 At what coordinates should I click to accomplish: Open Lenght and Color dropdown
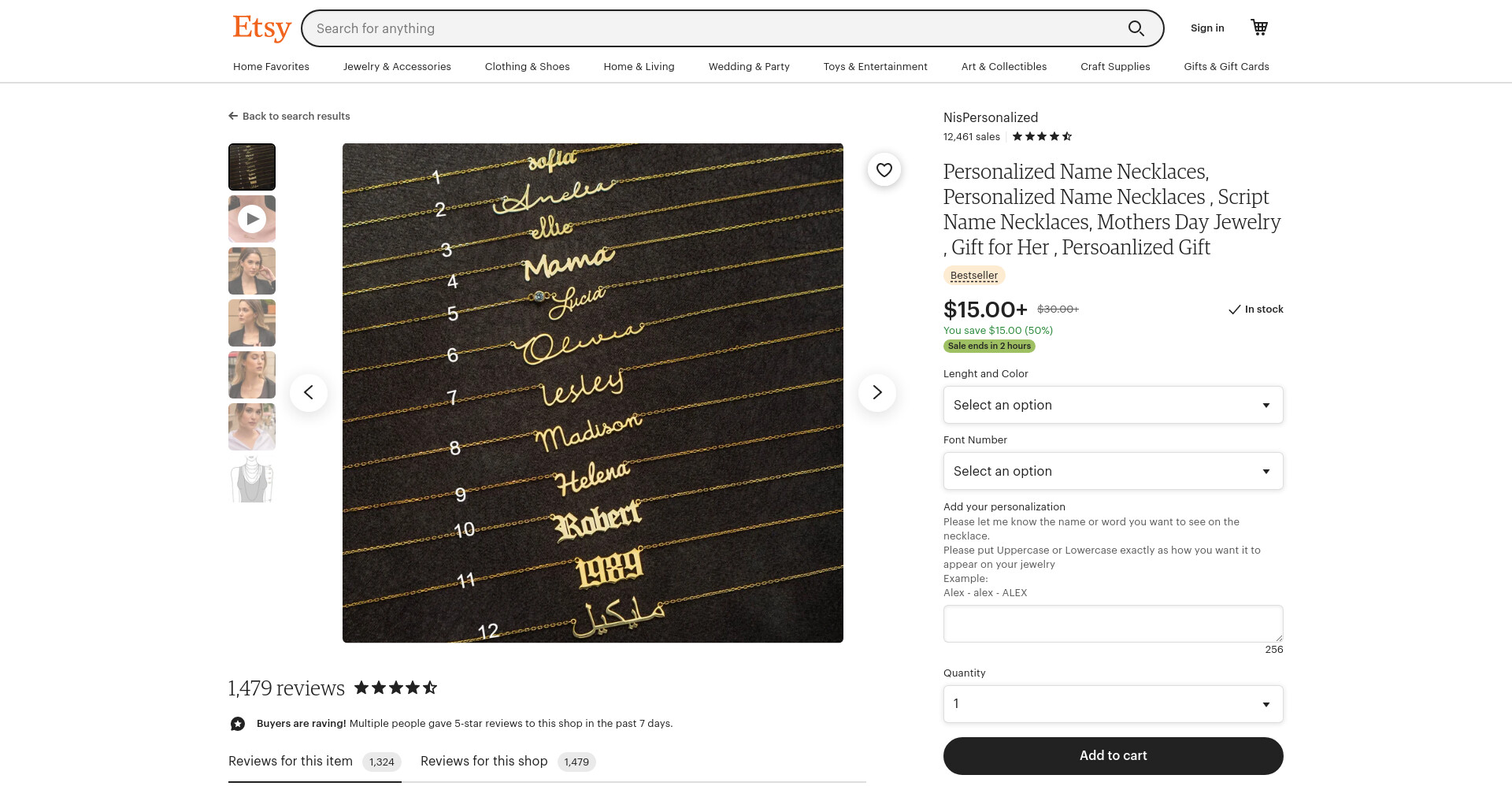1114,405
